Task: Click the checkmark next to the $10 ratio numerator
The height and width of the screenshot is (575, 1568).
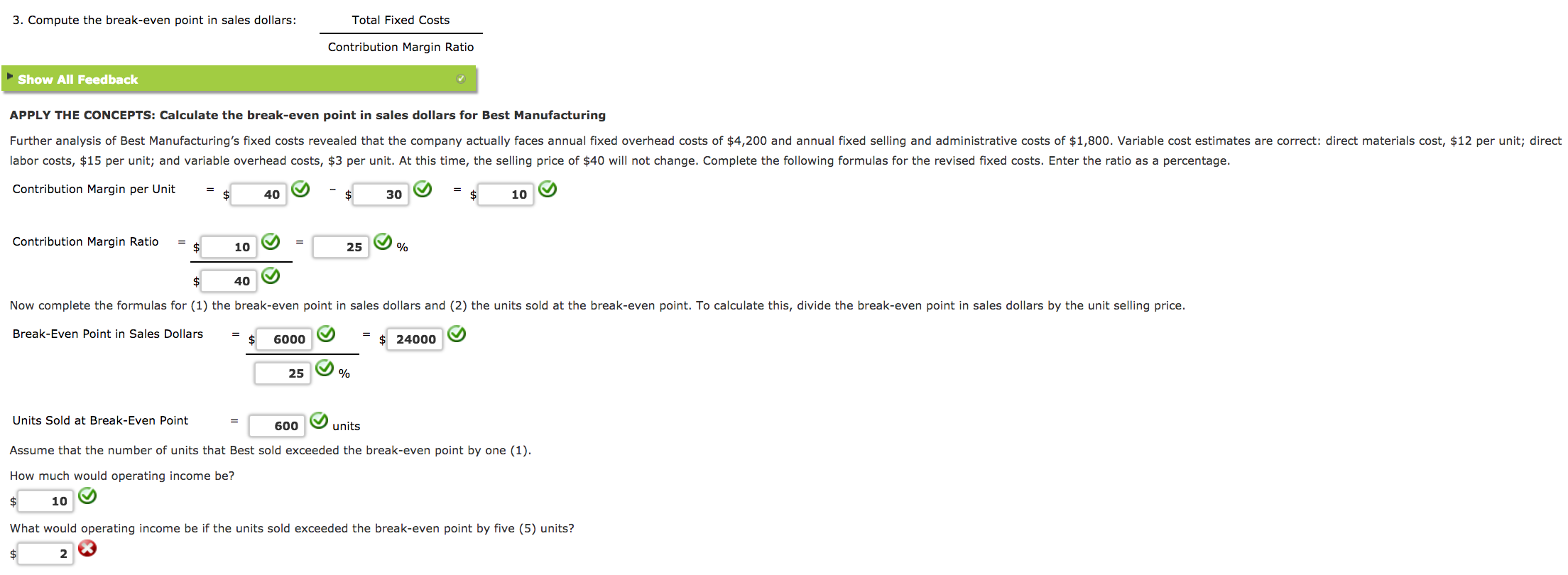Action: 271,242
